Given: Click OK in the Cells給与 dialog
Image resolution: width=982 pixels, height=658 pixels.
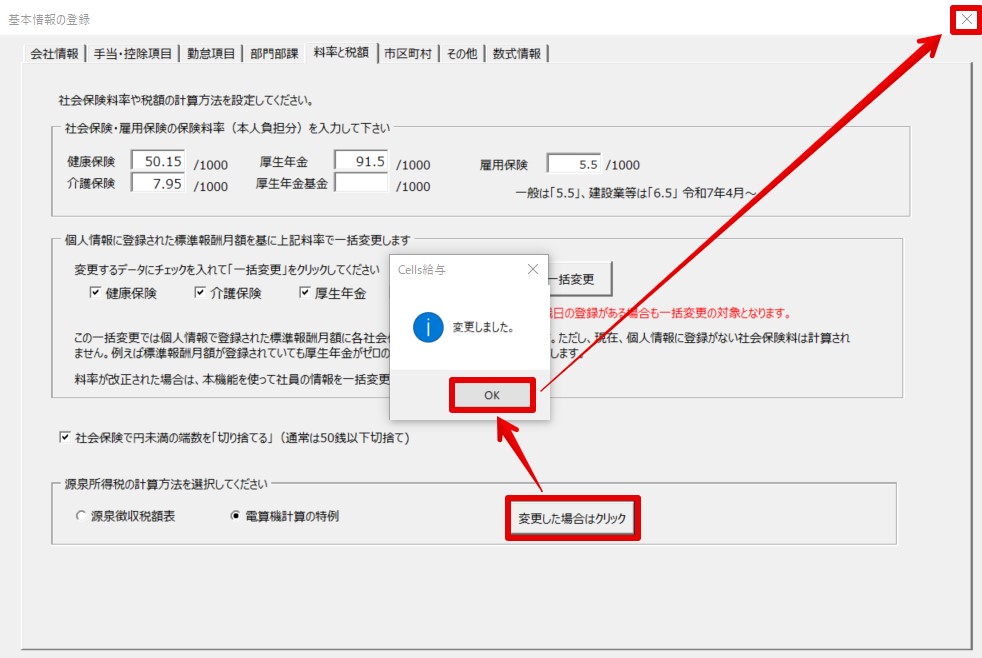Looking at the screenshot, I should coord(492,395).
